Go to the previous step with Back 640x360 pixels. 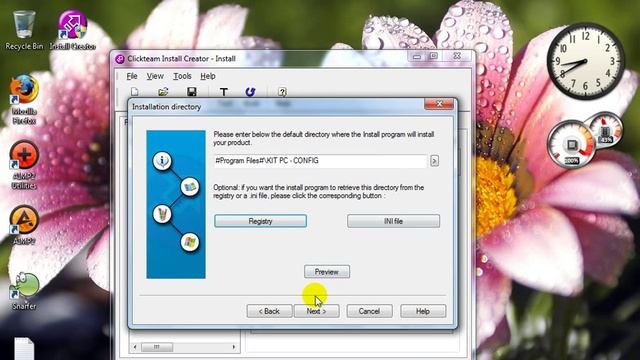(x=269, y=311)
